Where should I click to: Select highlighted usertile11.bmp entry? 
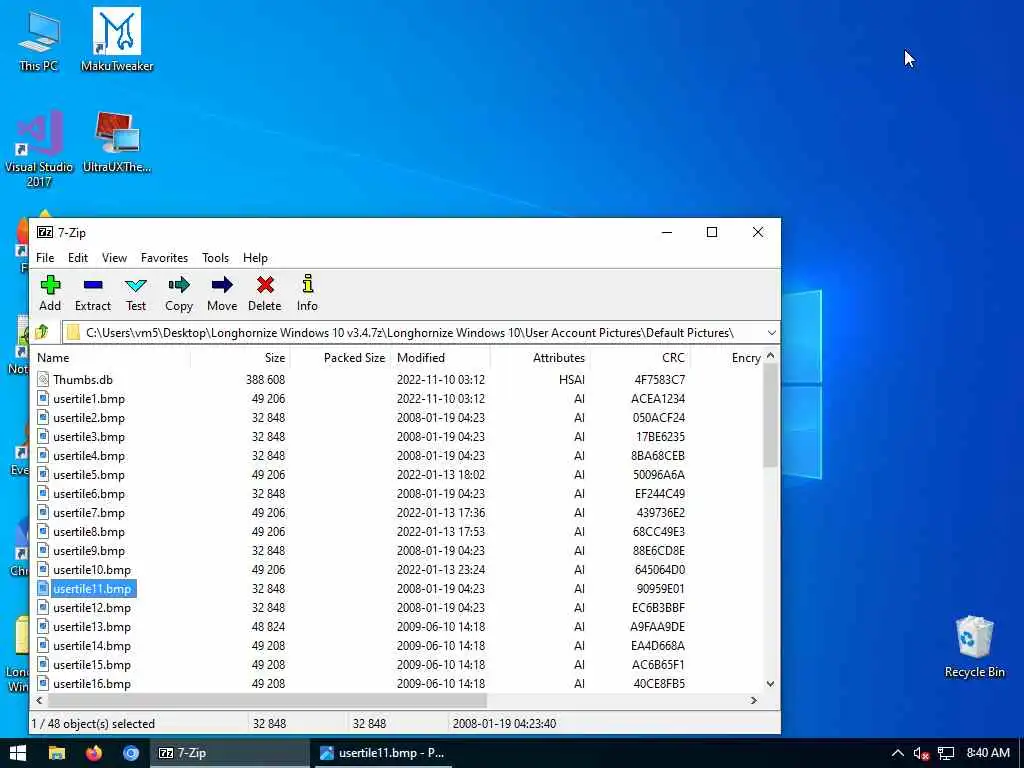[x=92, y=588]
